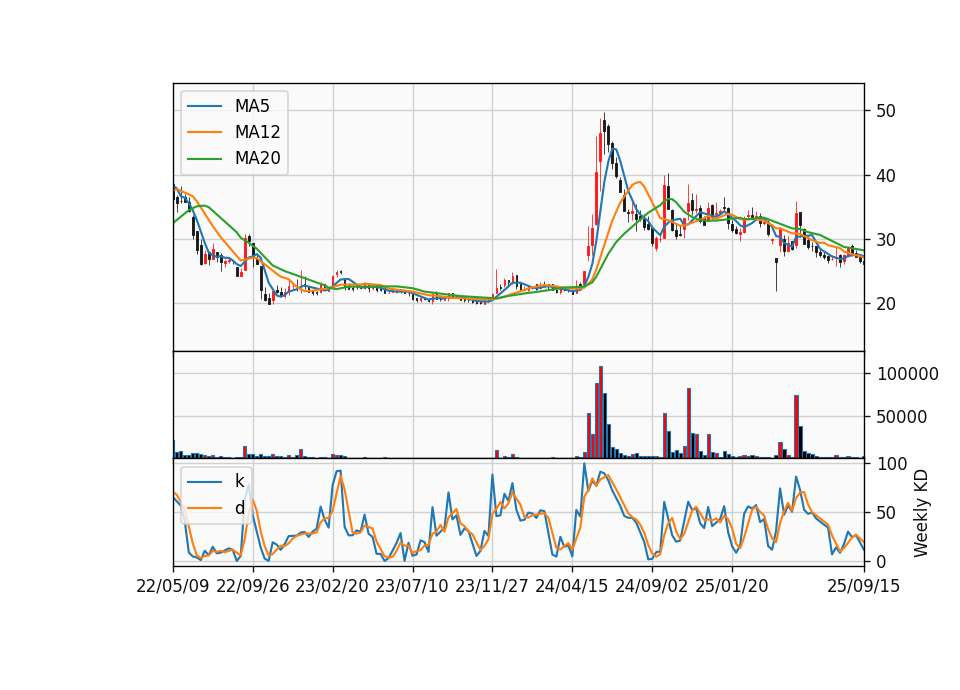
Task: Click the 22/05/09 date axis label
Action: tap(173, 586)
